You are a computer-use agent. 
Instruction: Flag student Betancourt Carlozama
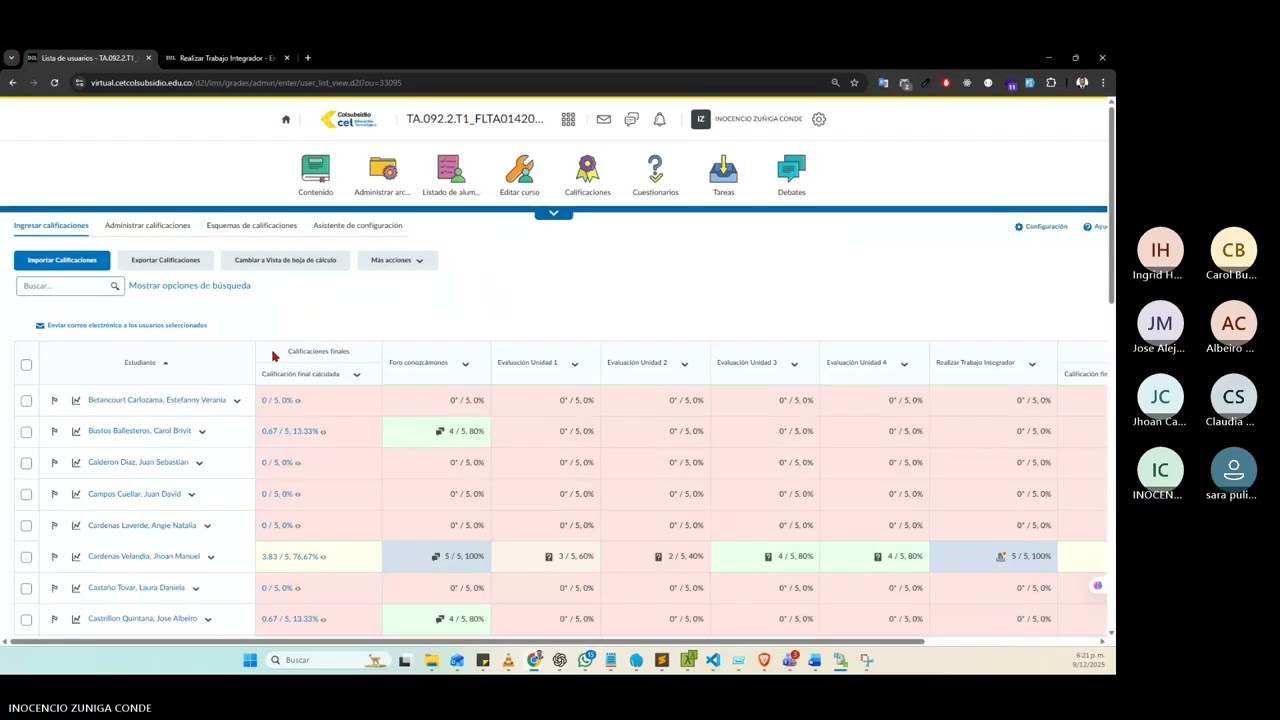tap(54, 400)
